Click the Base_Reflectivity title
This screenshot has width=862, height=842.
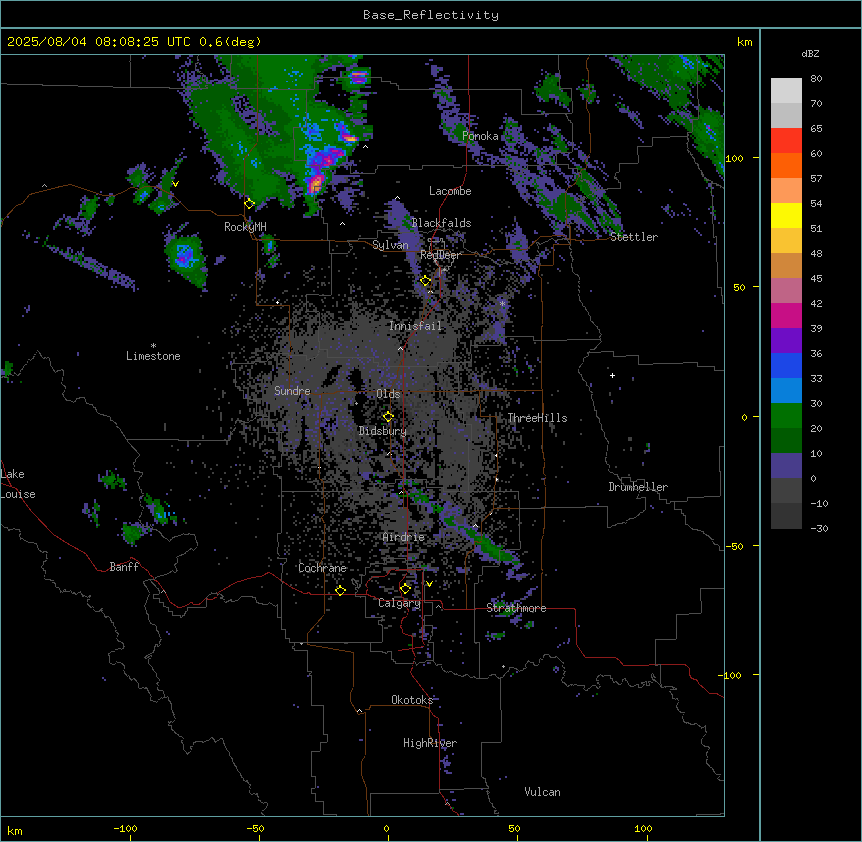(x=431, y=15)
